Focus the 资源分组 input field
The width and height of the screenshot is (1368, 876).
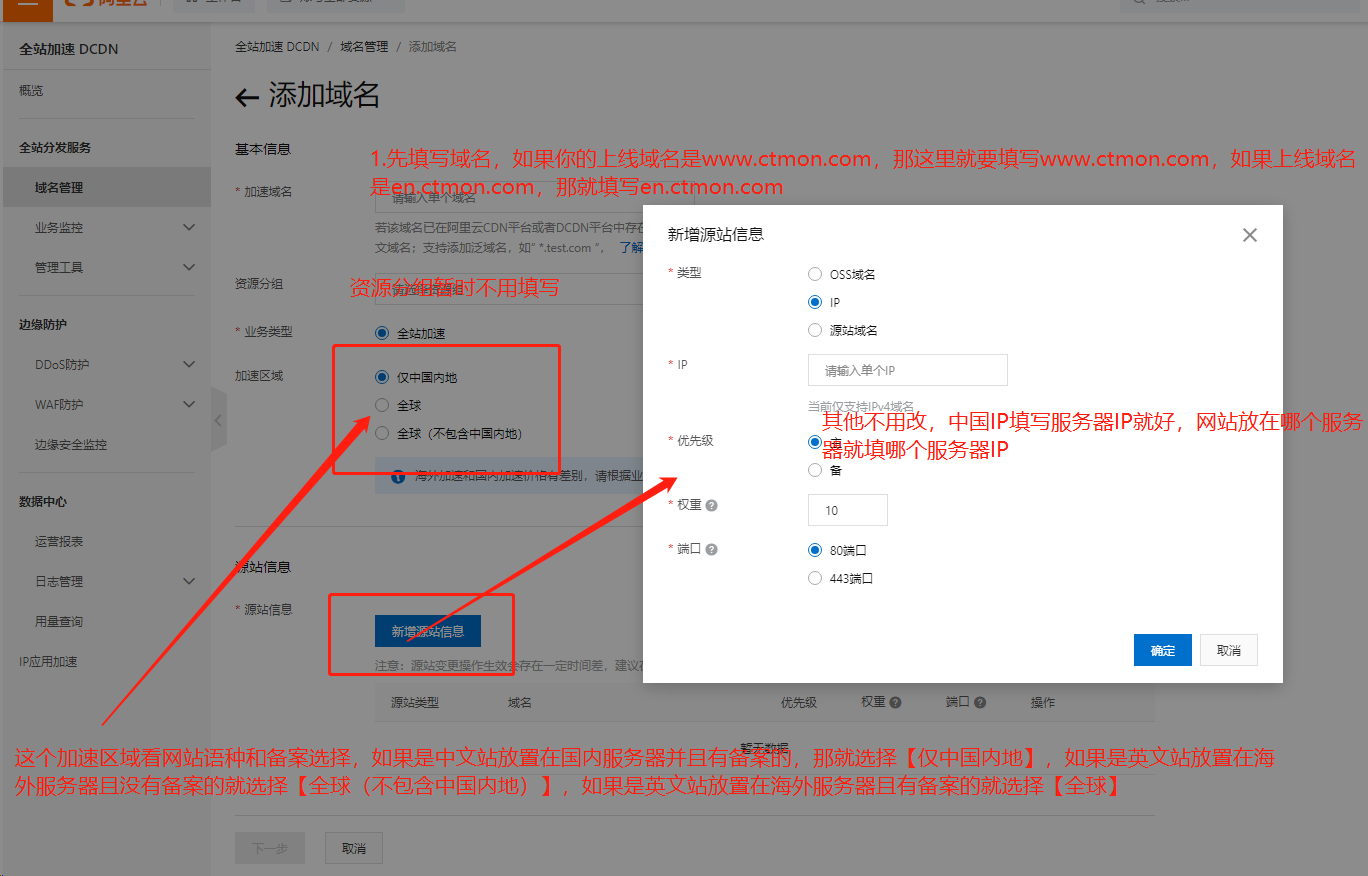coord(508,289)
